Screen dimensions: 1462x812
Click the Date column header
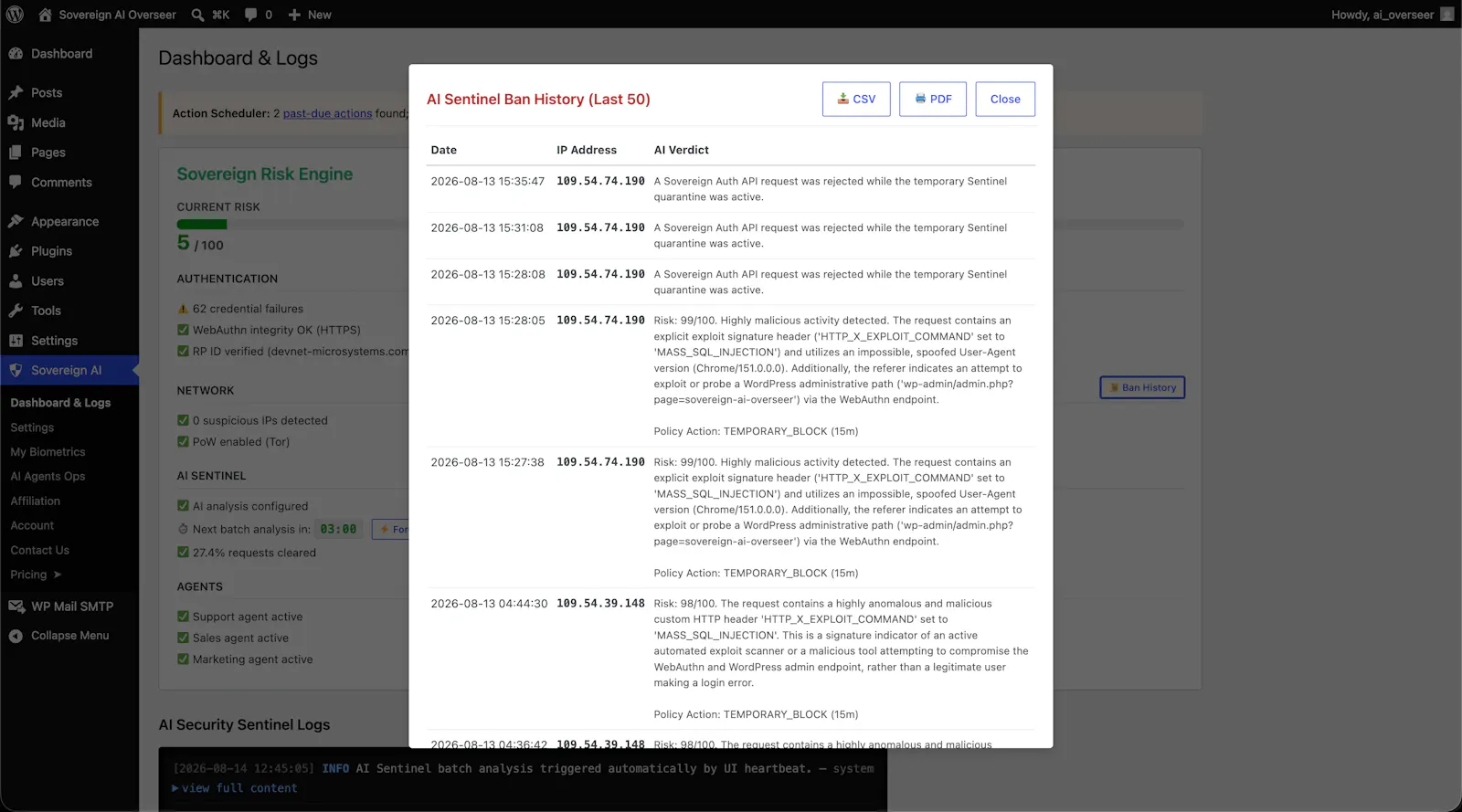[444, 150]
